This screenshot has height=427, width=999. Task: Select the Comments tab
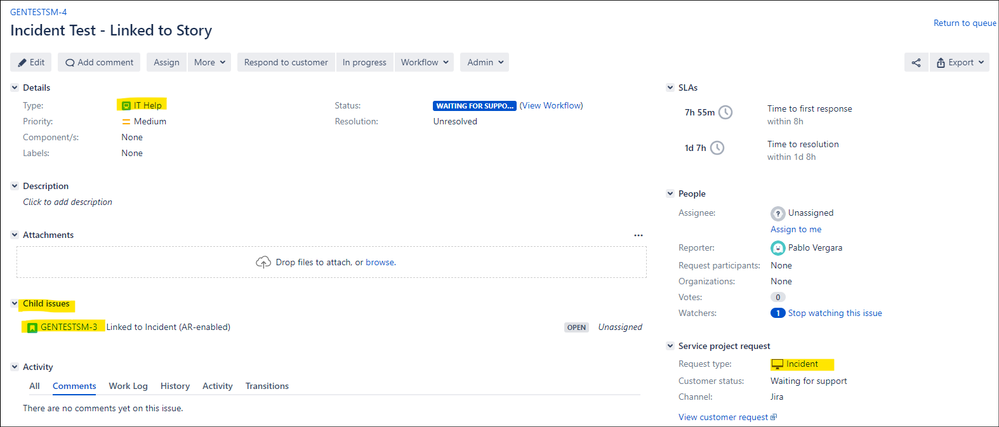[74, 386]
